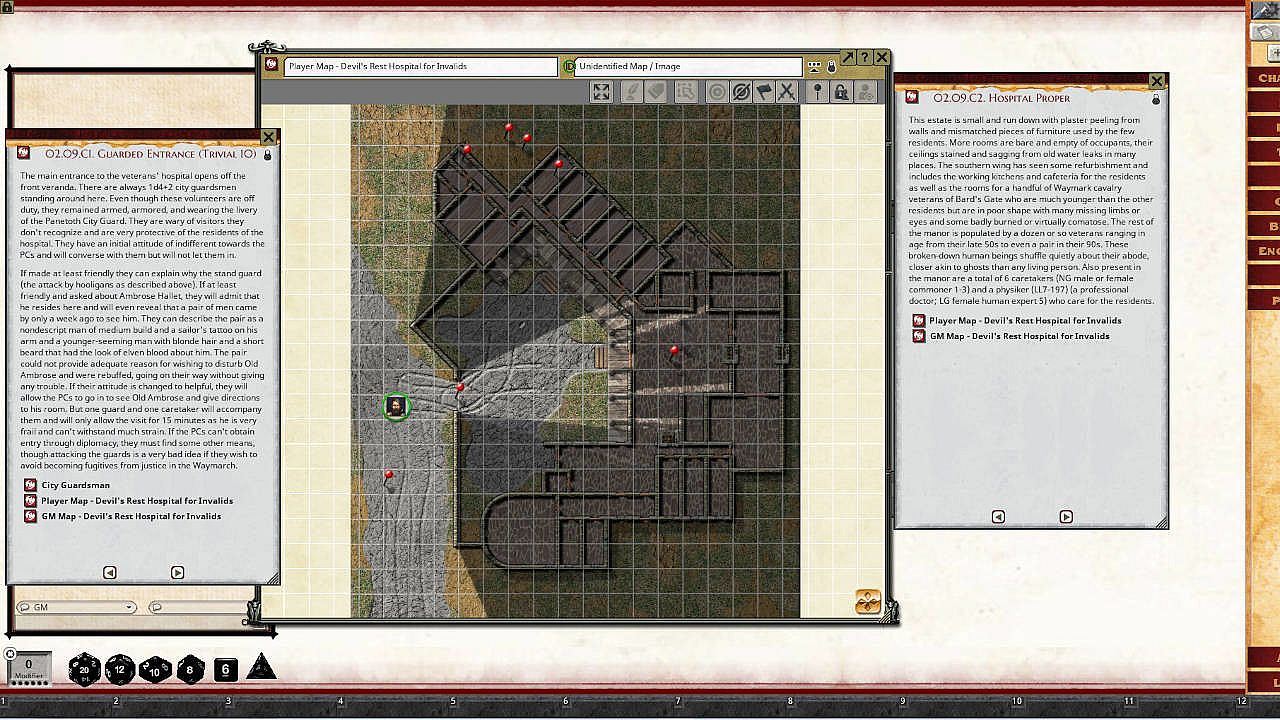Toggle the targeting tool in map toolbar

click(x=717, y=92)
